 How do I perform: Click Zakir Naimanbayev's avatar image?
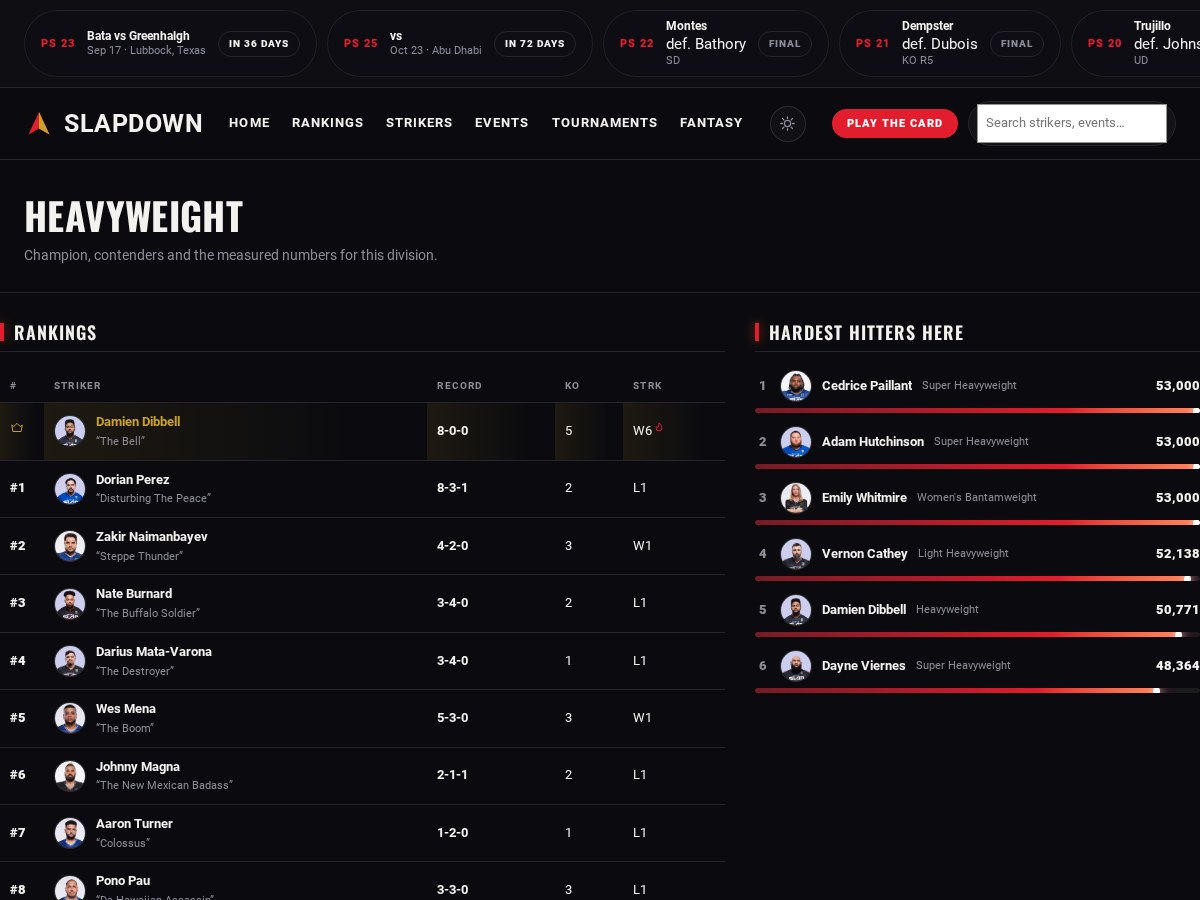[x=70, y=546]
